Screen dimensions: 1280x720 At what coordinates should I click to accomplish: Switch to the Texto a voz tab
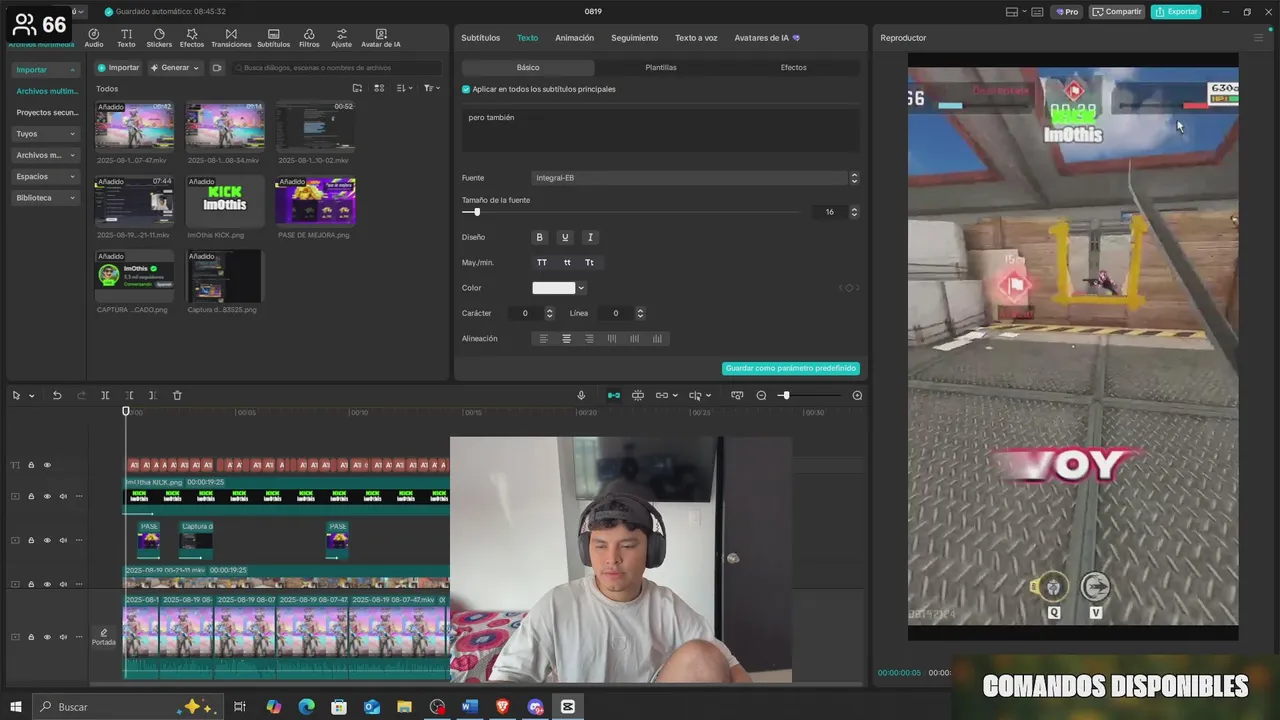[696, 38]
